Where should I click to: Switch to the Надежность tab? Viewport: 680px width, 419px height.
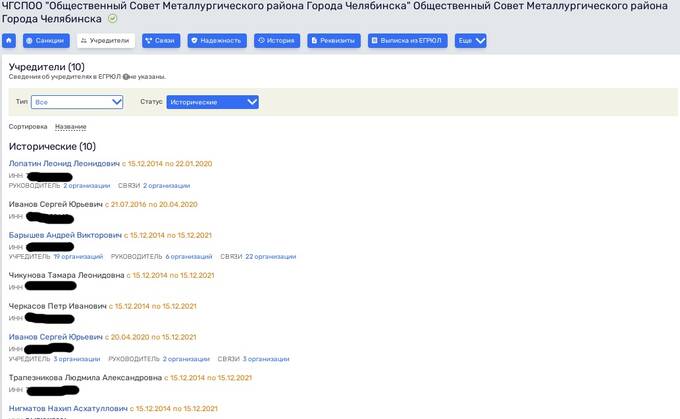[x=217, y=41]
